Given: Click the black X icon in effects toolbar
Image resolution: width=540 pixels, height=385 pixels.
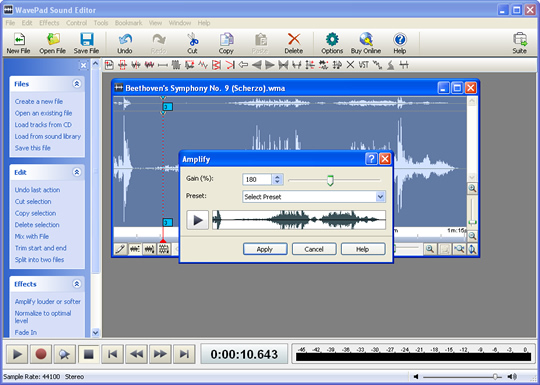Looking at the screenshot, I should click(350, 65).
